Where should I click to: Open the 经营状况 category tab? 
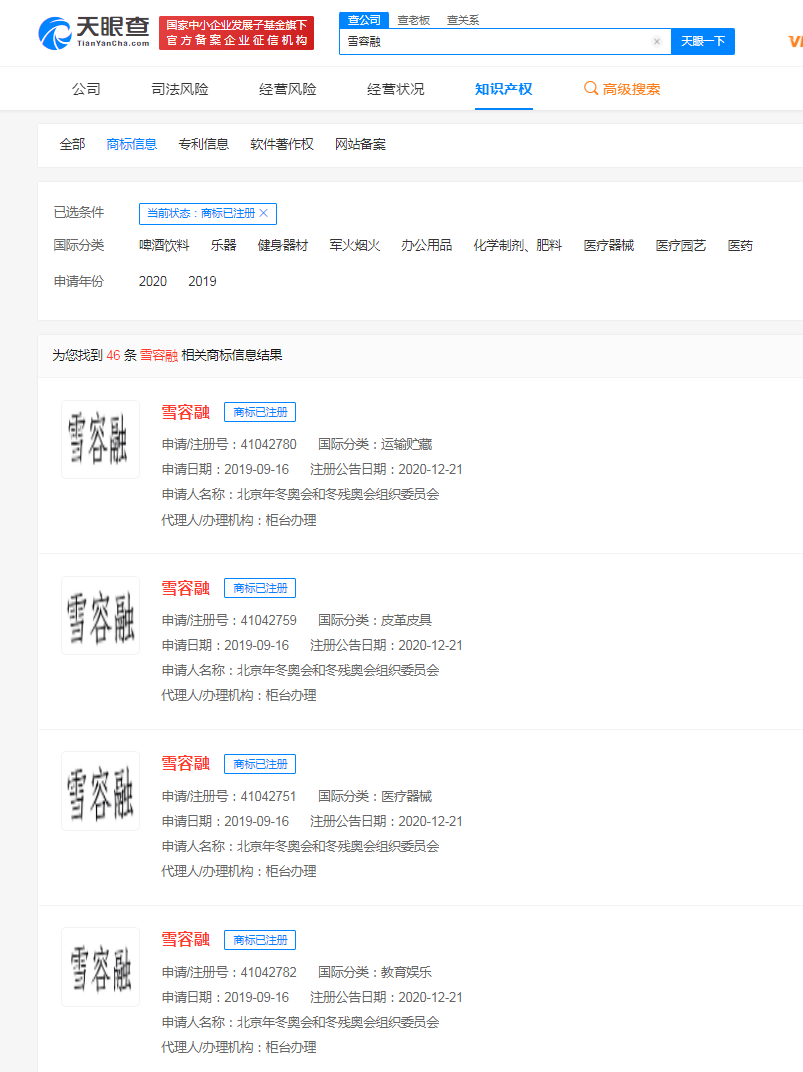click(x=396, y=89)
